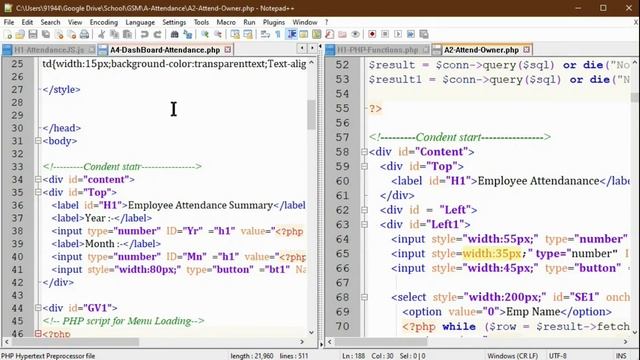
Task: Close the A4-DashBoard-Attendance.php tab
Action: (228, 50)
